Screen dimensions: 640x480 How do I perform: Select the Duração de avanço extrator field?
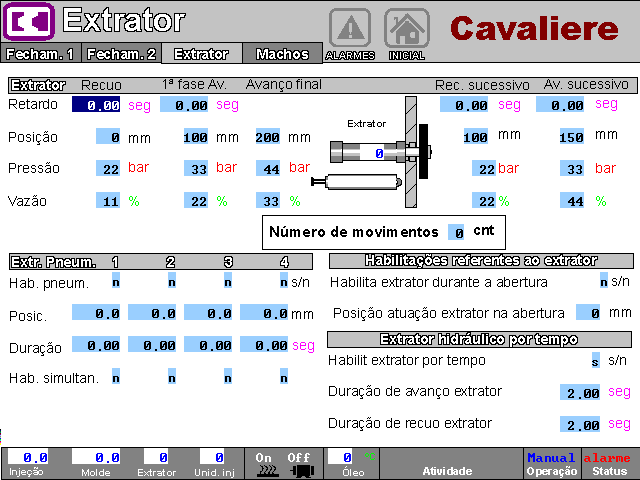pos(581,394)
